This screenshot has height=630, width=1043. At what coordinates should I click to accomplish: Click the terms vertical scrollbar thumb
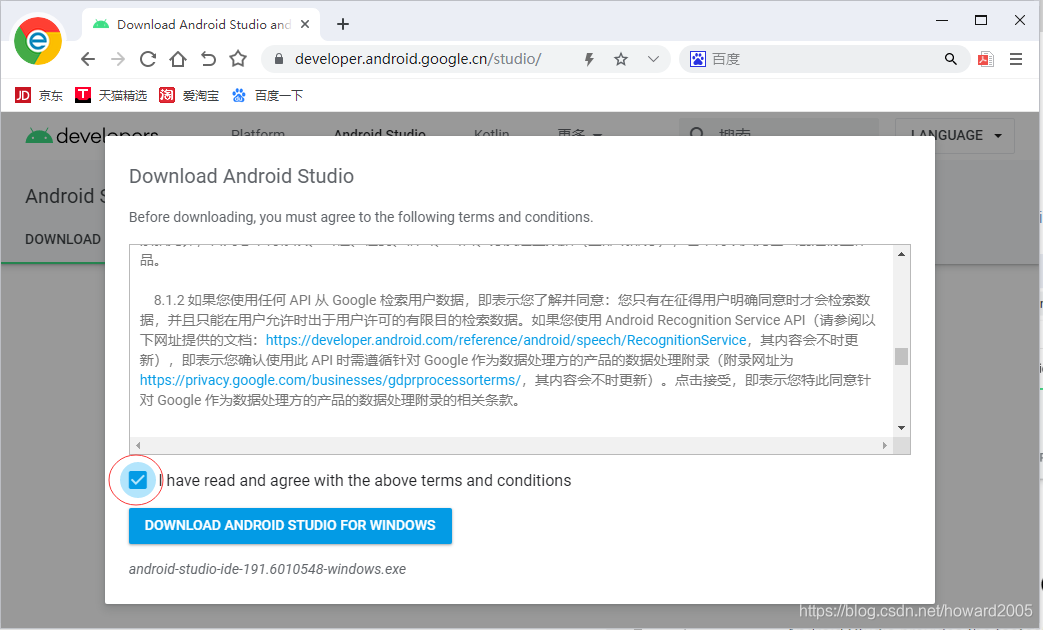901,357
